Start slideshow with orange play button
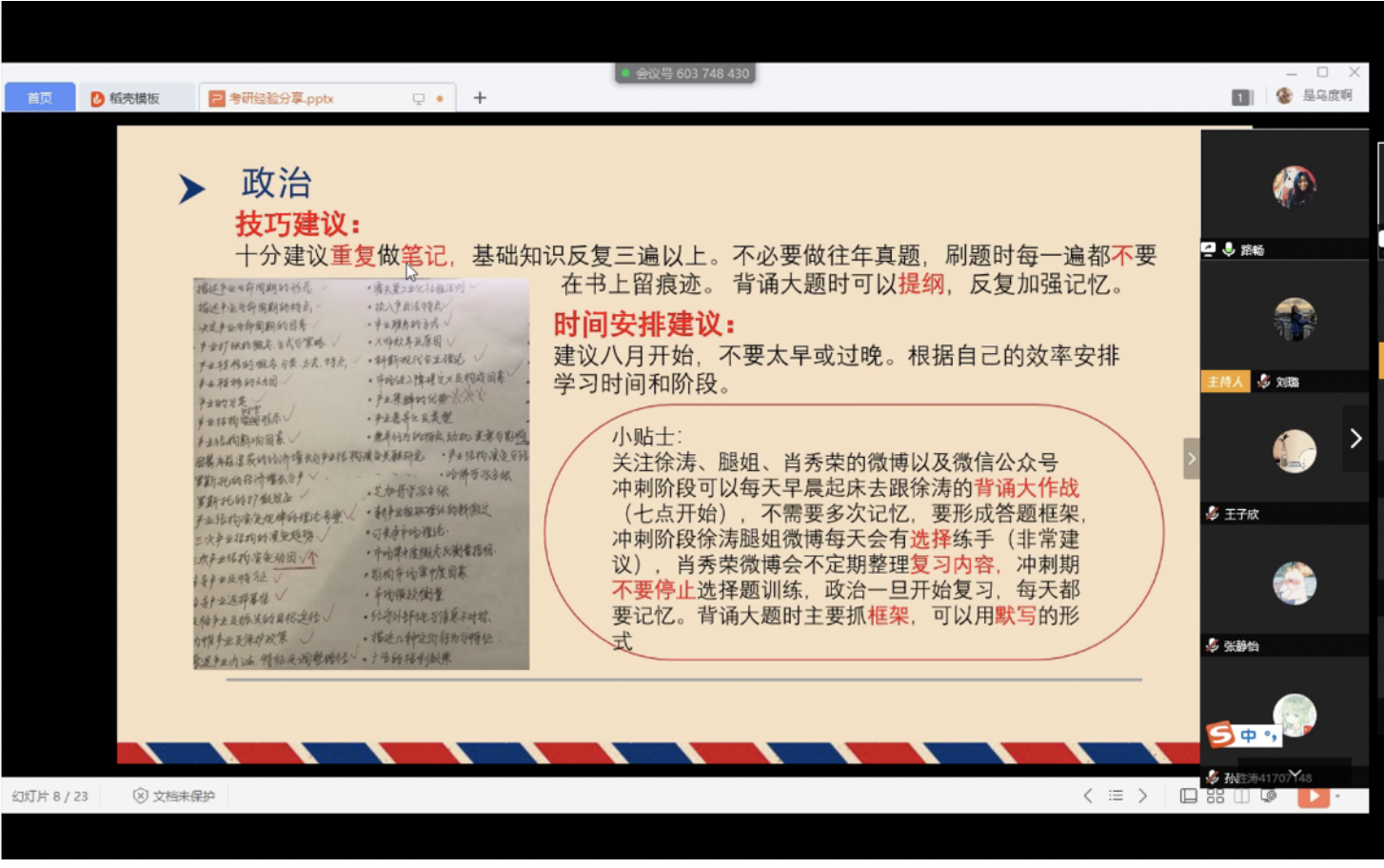Image resolution: width=1384 pixels, height=868 pixels. pos(1313,797)
